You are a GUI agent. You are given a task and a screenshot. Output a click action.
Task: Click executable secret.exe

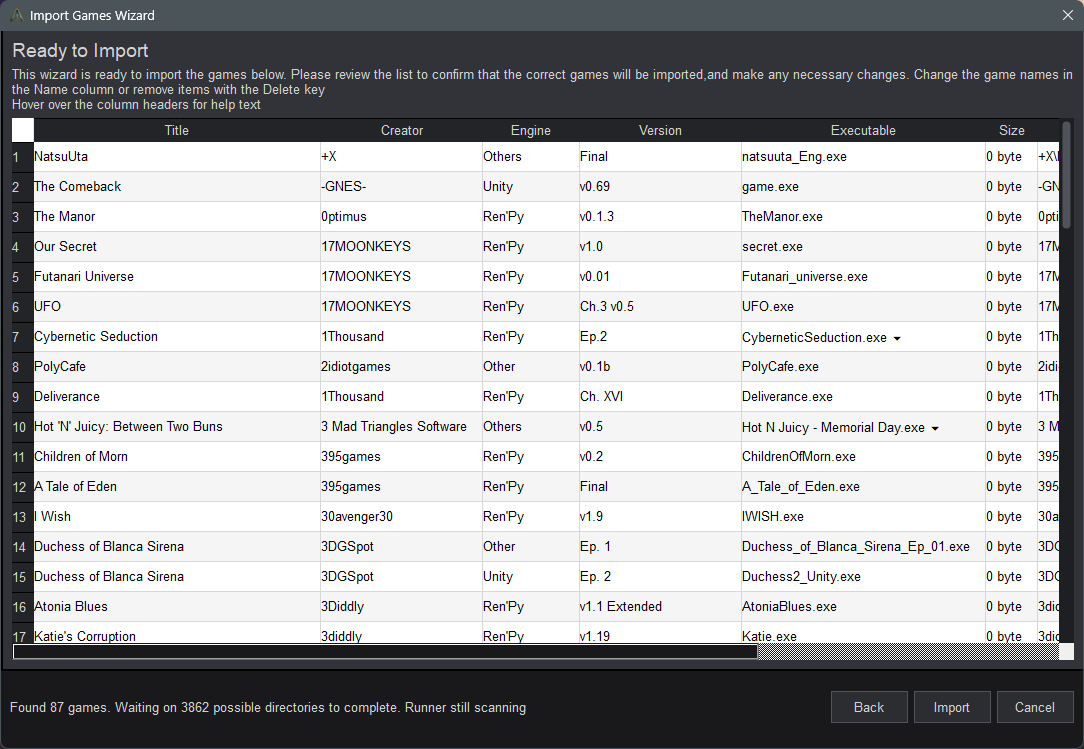(863, 247)
